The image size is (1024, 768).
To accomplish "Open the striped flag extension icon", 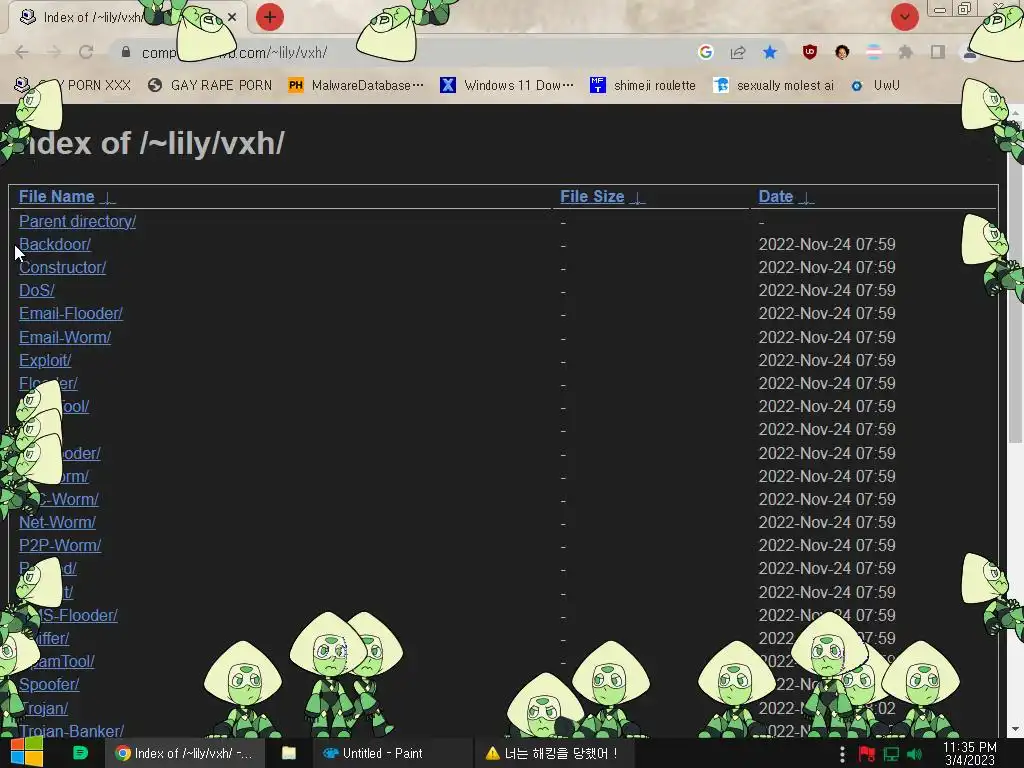I will 874,52.
